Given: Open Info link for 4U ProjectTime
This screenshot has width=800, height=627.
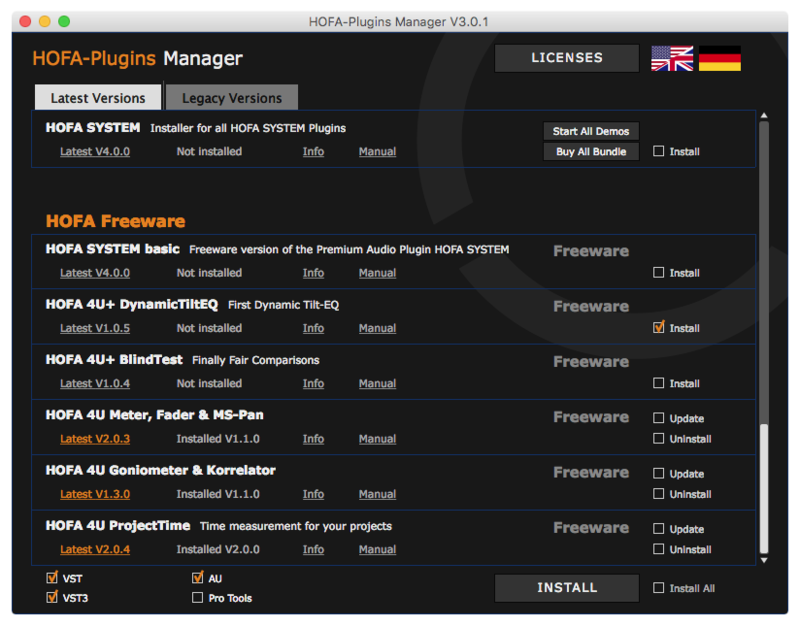Looking at the screenshot, I should pyautogui.click(x=313, y=549).
